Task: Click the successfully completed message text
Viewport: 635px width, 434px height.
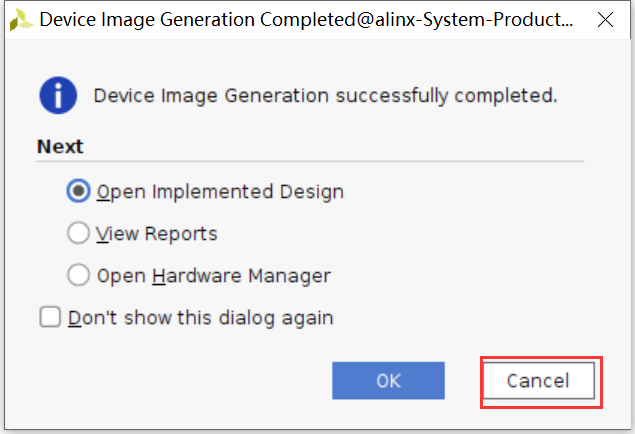Action: [x=446, y=96]
